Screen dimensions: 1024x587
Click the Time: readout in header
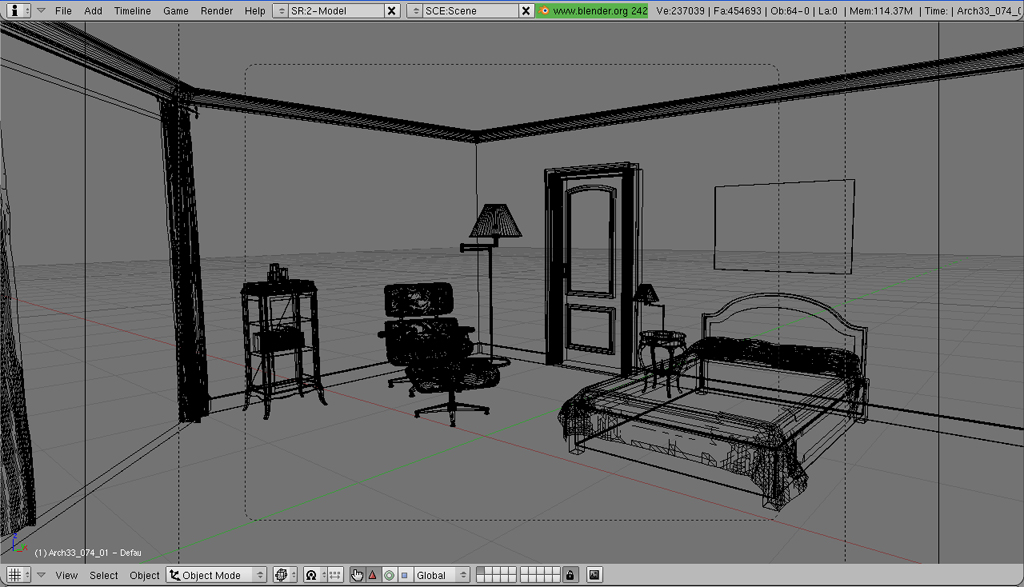[x=936, y=10]
